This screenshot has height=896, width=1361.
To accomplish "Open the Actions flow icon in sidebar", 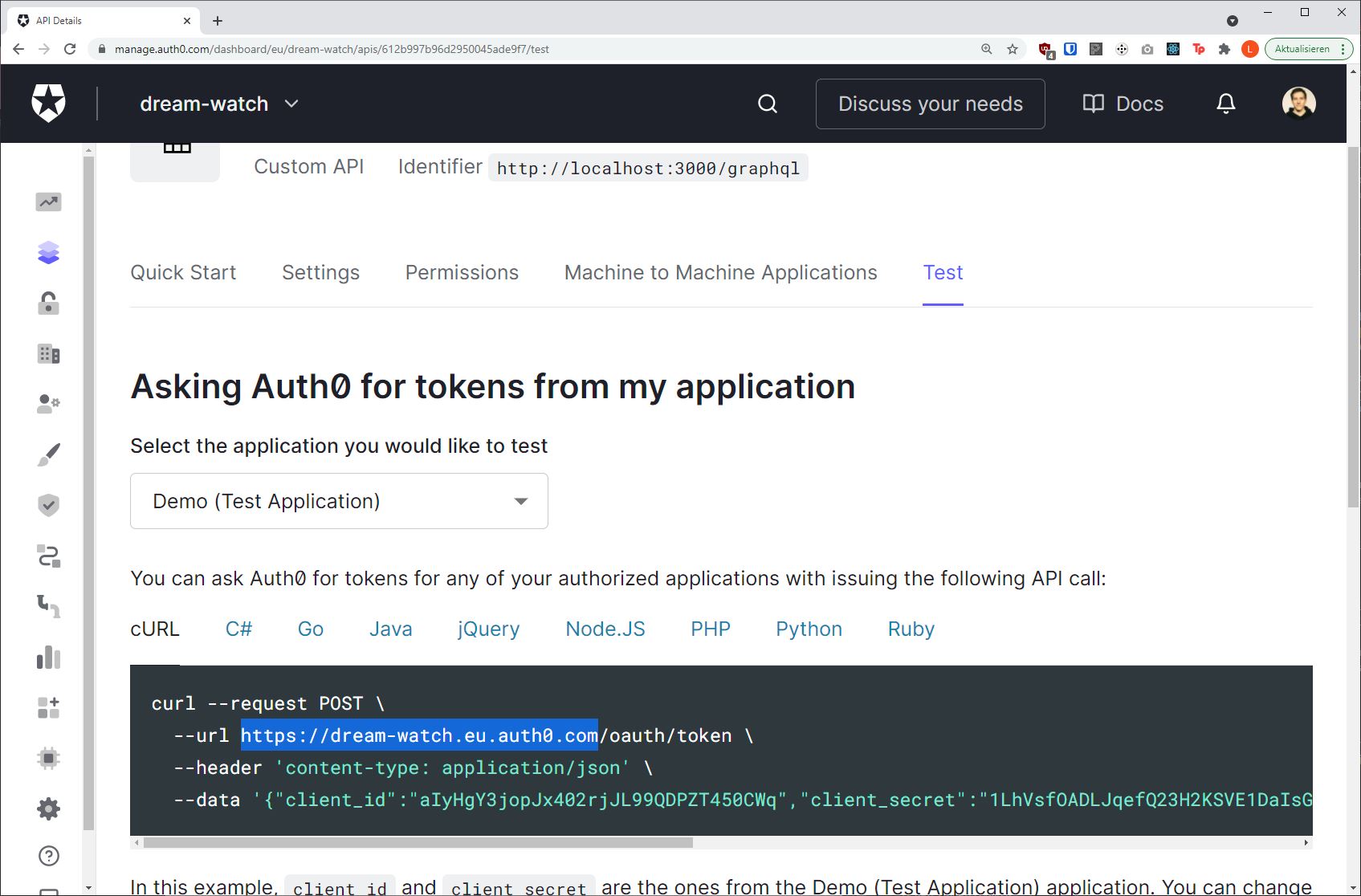I will [x=48, y=556].
